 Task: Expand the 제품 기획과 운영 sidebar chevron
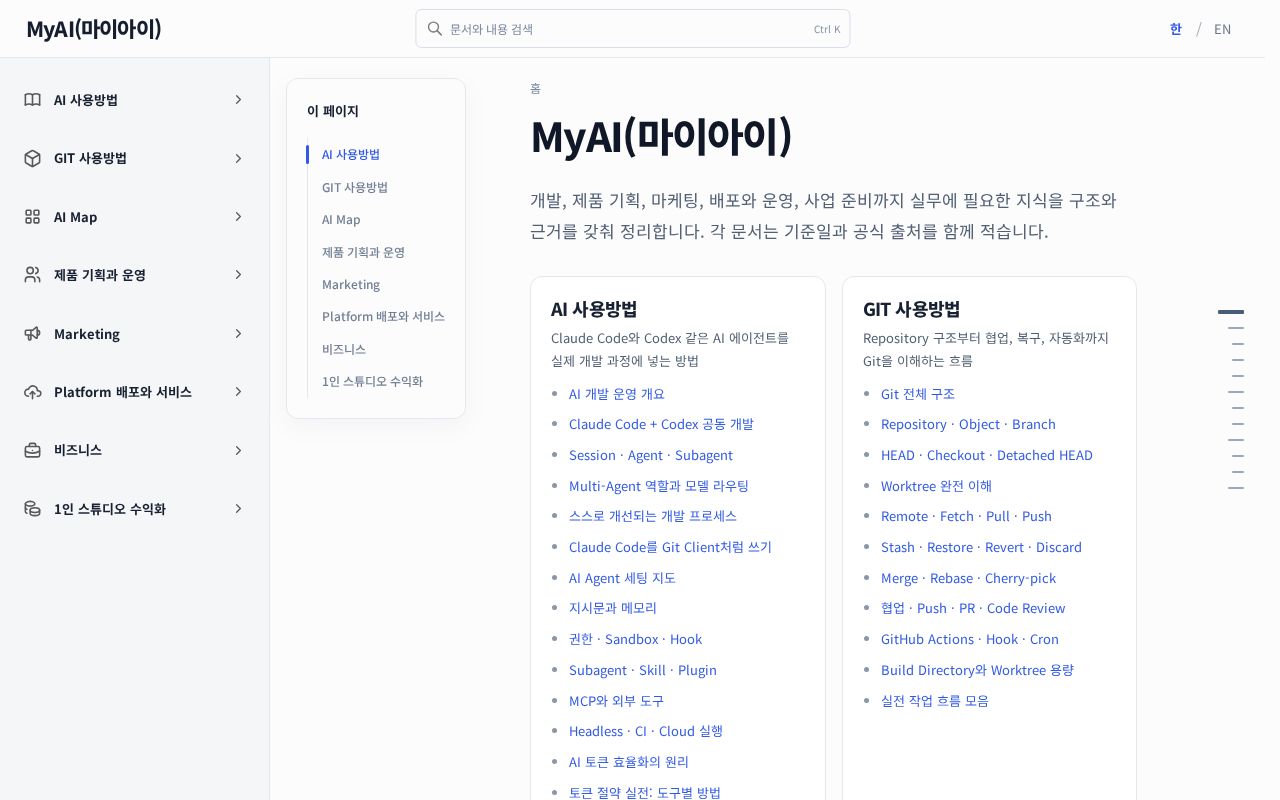point(238,275)
